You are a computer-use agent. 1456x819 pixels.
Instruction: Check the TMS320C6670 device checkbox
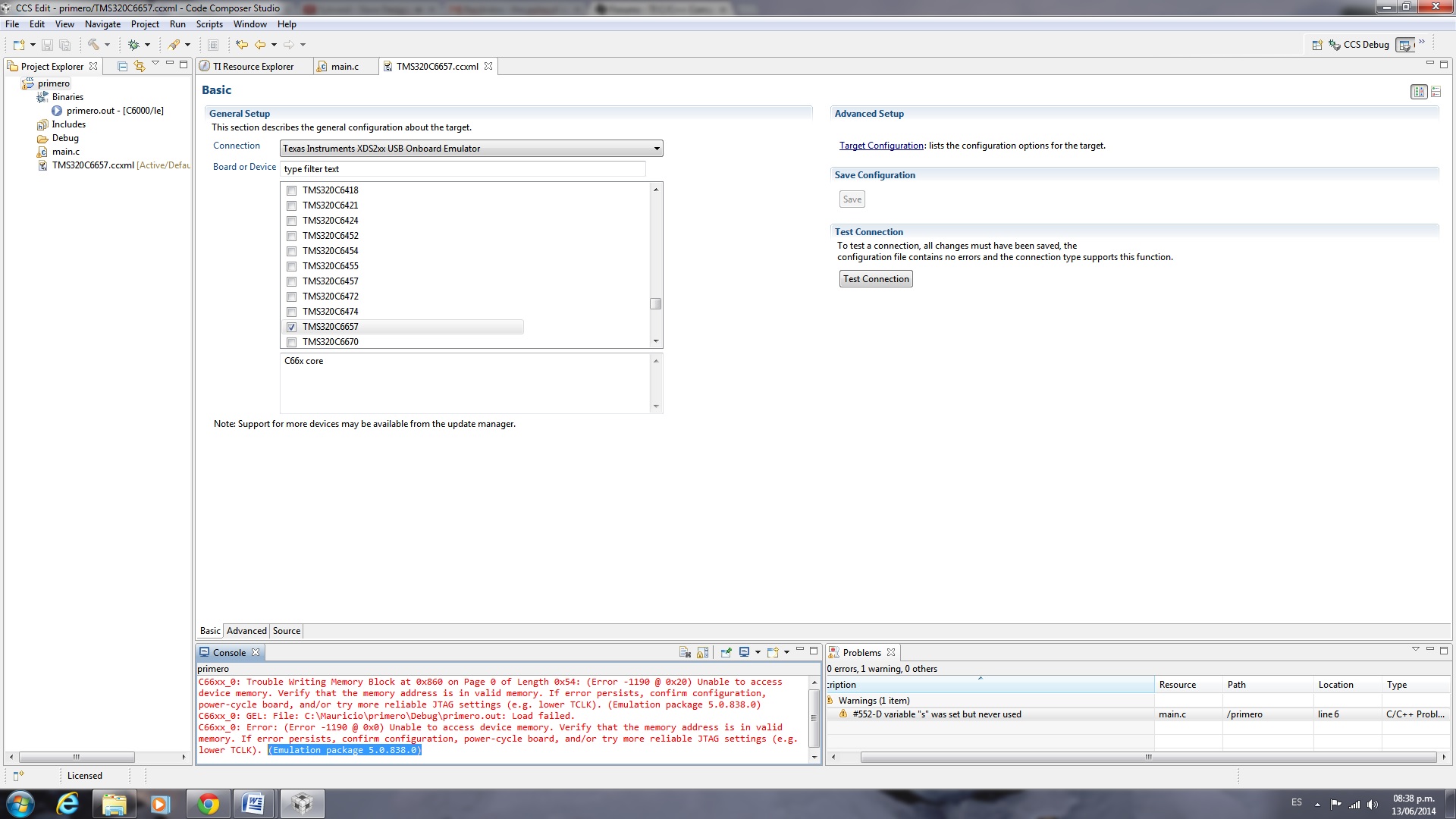292,342
